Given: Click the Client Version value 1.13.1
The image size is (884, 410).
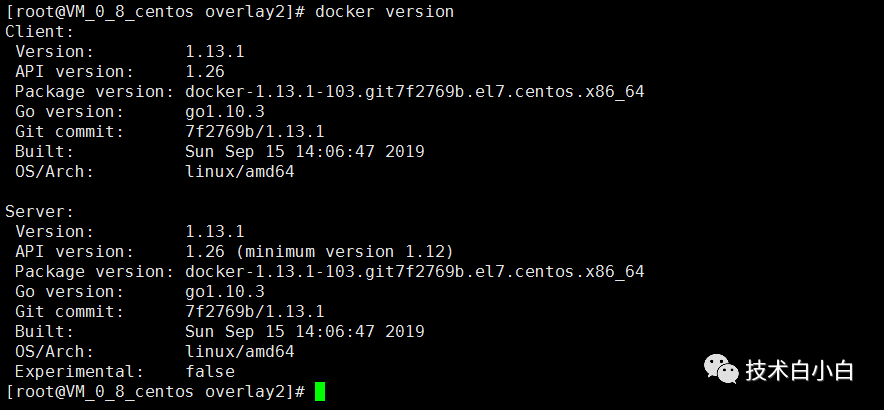Looking at the screenshot, I should tap(215, 51).
